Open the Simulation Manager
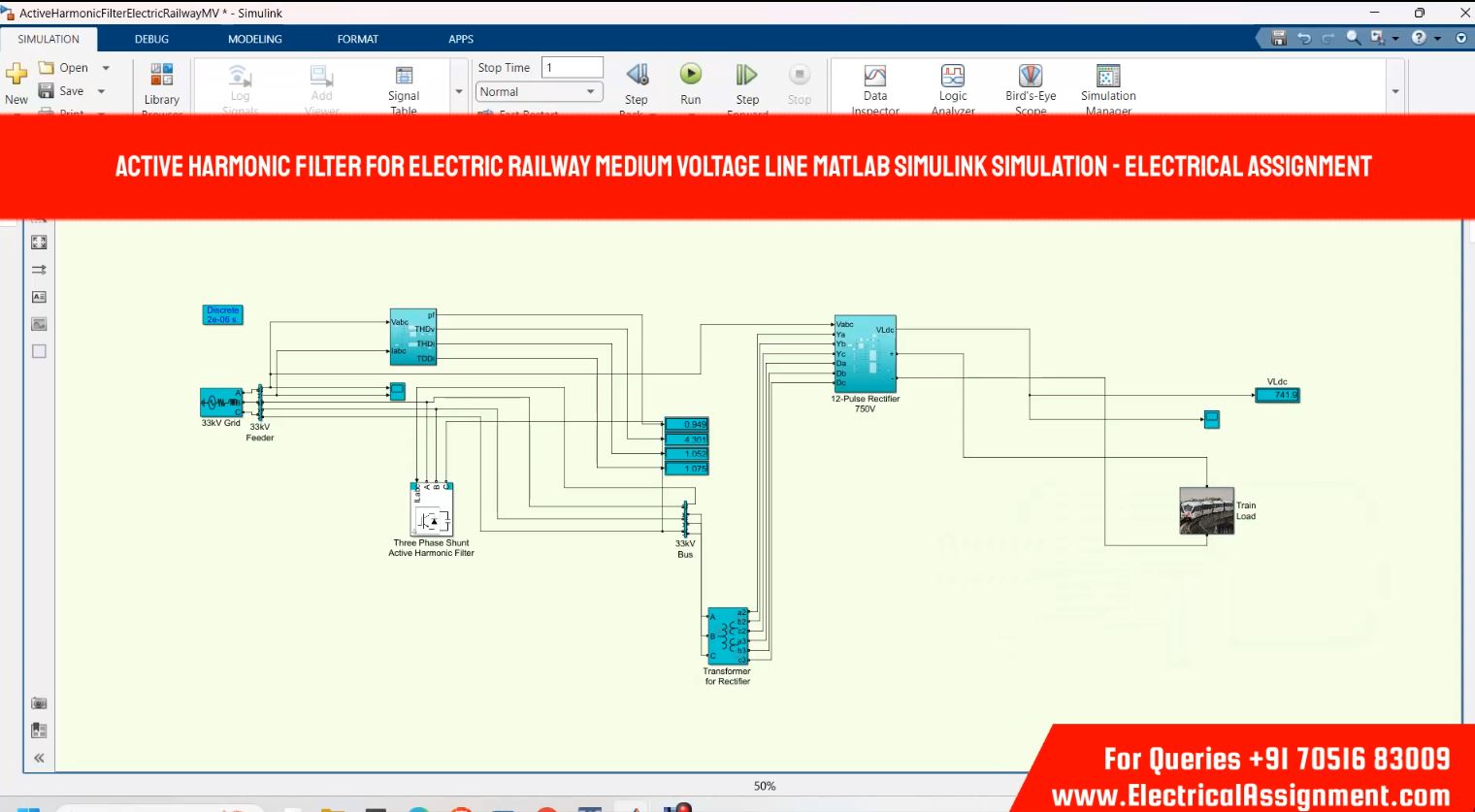The height and width of the screenshot is (812, 1475). coord(1108,88)
